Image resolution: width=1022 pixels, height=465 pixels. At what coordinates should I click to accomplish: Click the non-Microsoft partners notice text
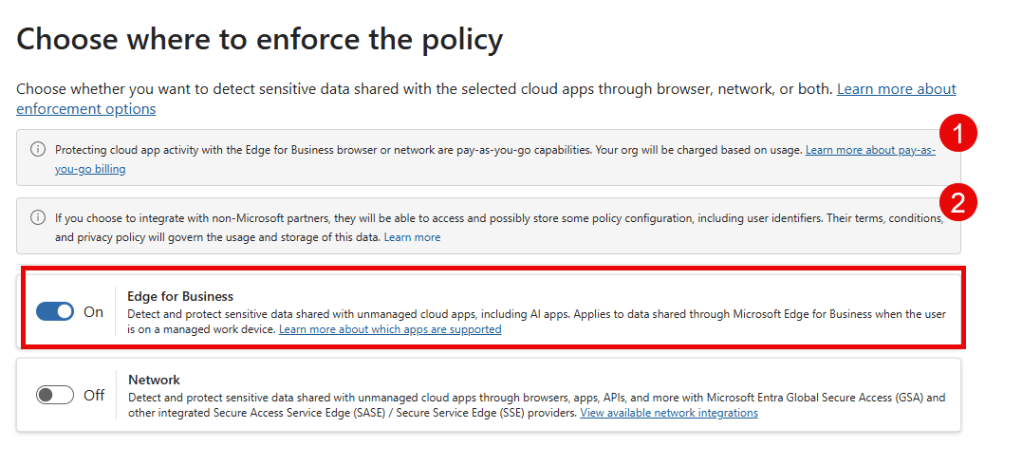pyautogui.click(x=450, y=217)
